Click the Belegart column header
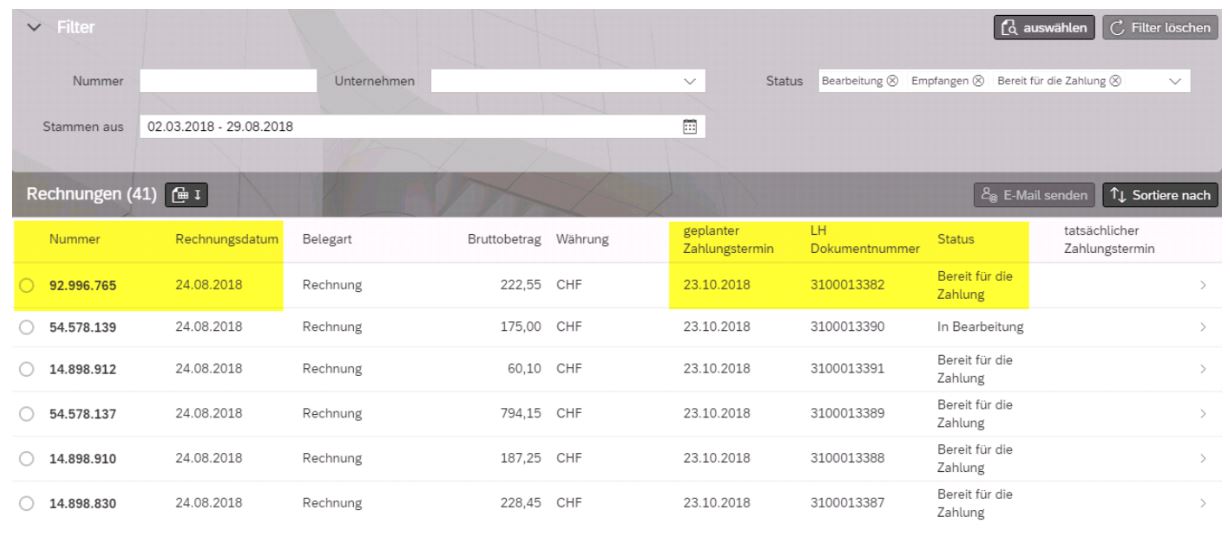Screen dimensions: 1230x555 click(327, 241)
